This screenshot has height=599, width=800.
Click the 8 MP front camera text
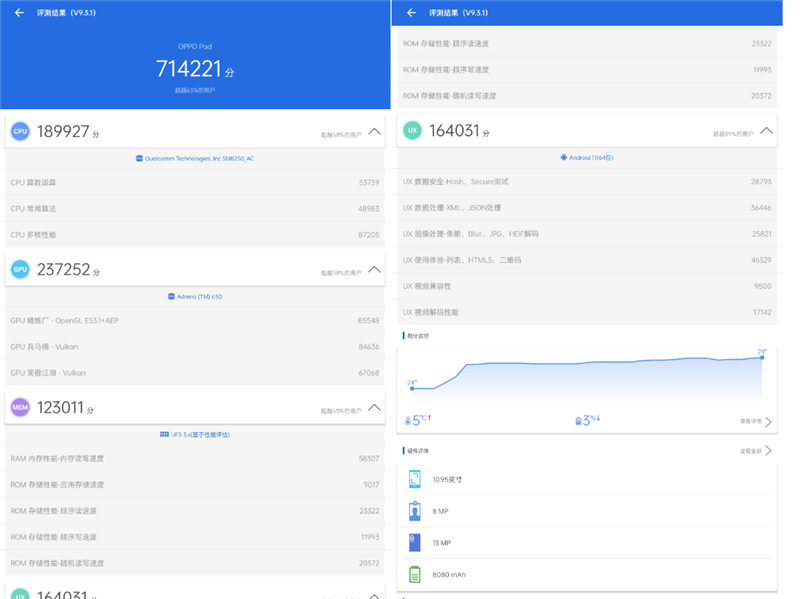(x=440, y=511)
